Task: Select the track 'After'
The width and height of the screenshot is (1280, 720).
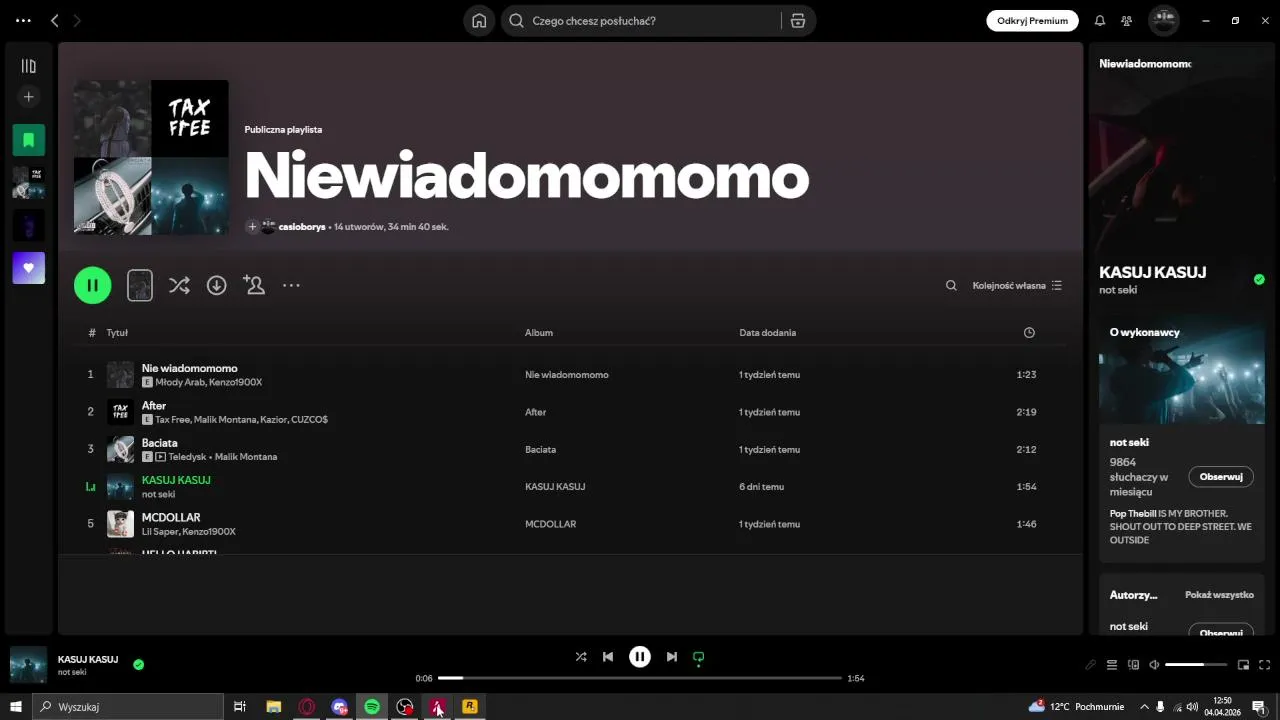Action: tap(154, 405)
